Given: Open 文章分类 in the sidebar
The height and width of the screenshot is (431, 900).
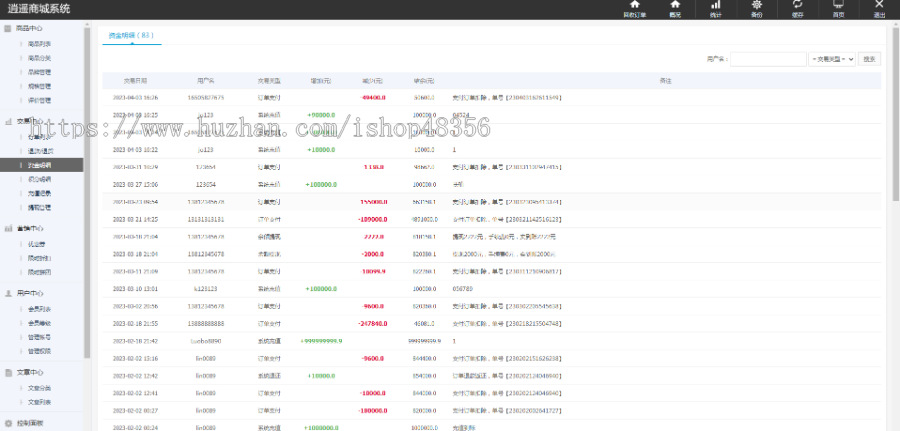Looking at the screenshot, I should (39, 388).
